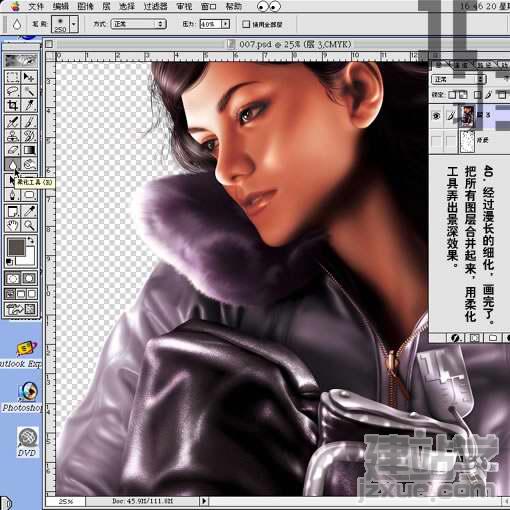Screen dimensions: 510x510
Task: Select the Lasso tool
Action: 12,91
